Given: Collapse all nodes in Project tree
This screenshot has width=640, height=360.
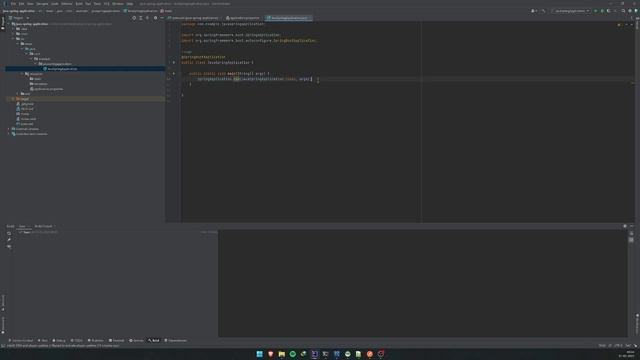Looking at the screenshot, I should pyautogui.click(x=147, y=18).
